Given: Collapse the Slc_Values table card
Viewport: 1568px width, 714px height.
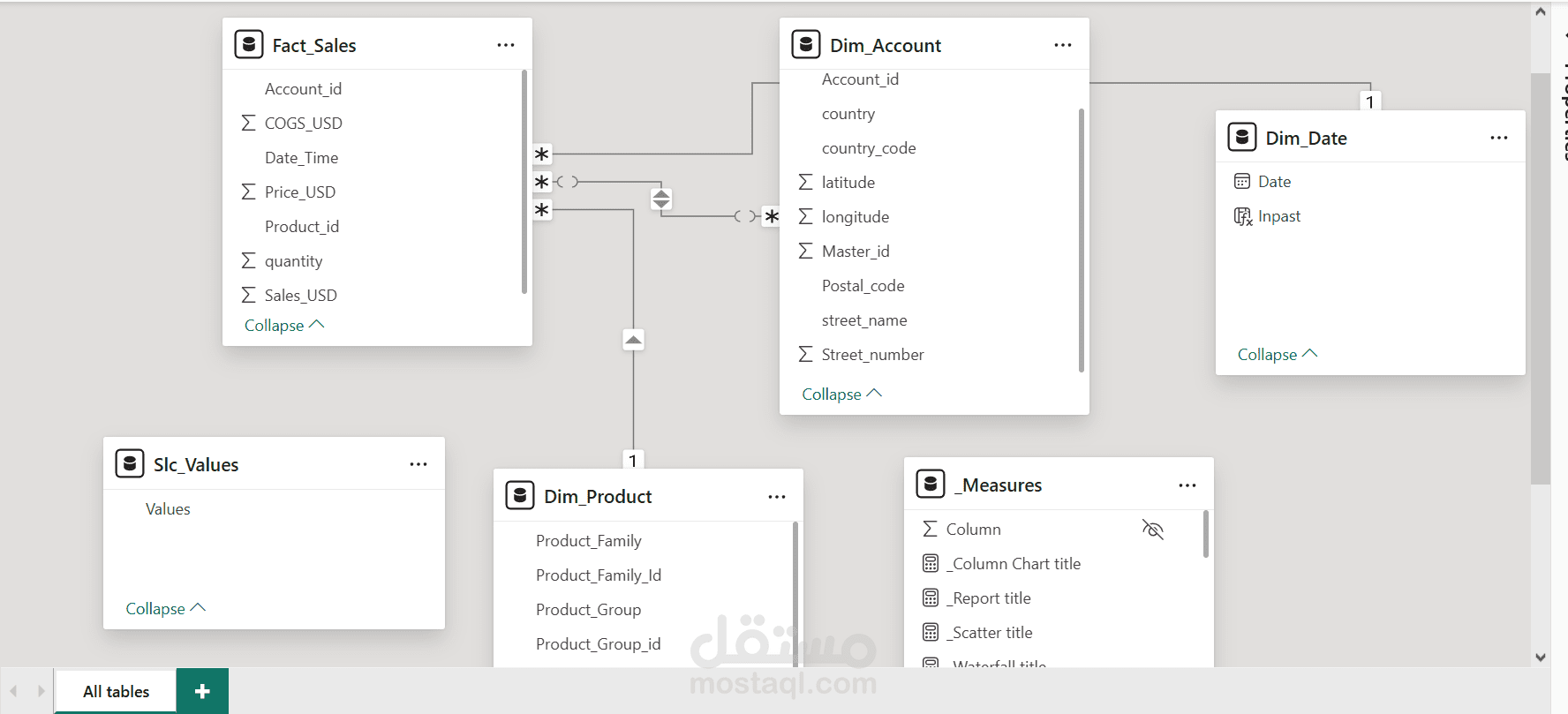Looking at the screenshot, I should pyautogui.click(x=165, y=609).
